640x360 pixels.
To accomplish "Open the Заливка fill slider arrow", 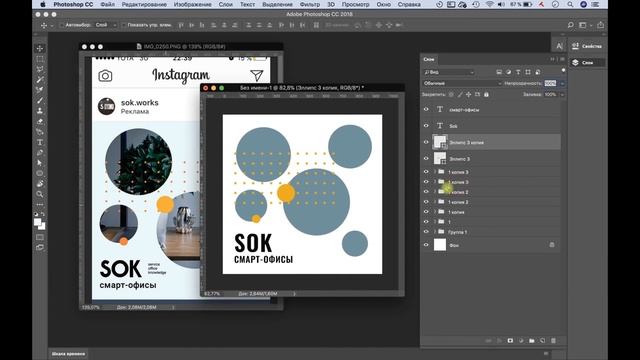I will point(562,94).
